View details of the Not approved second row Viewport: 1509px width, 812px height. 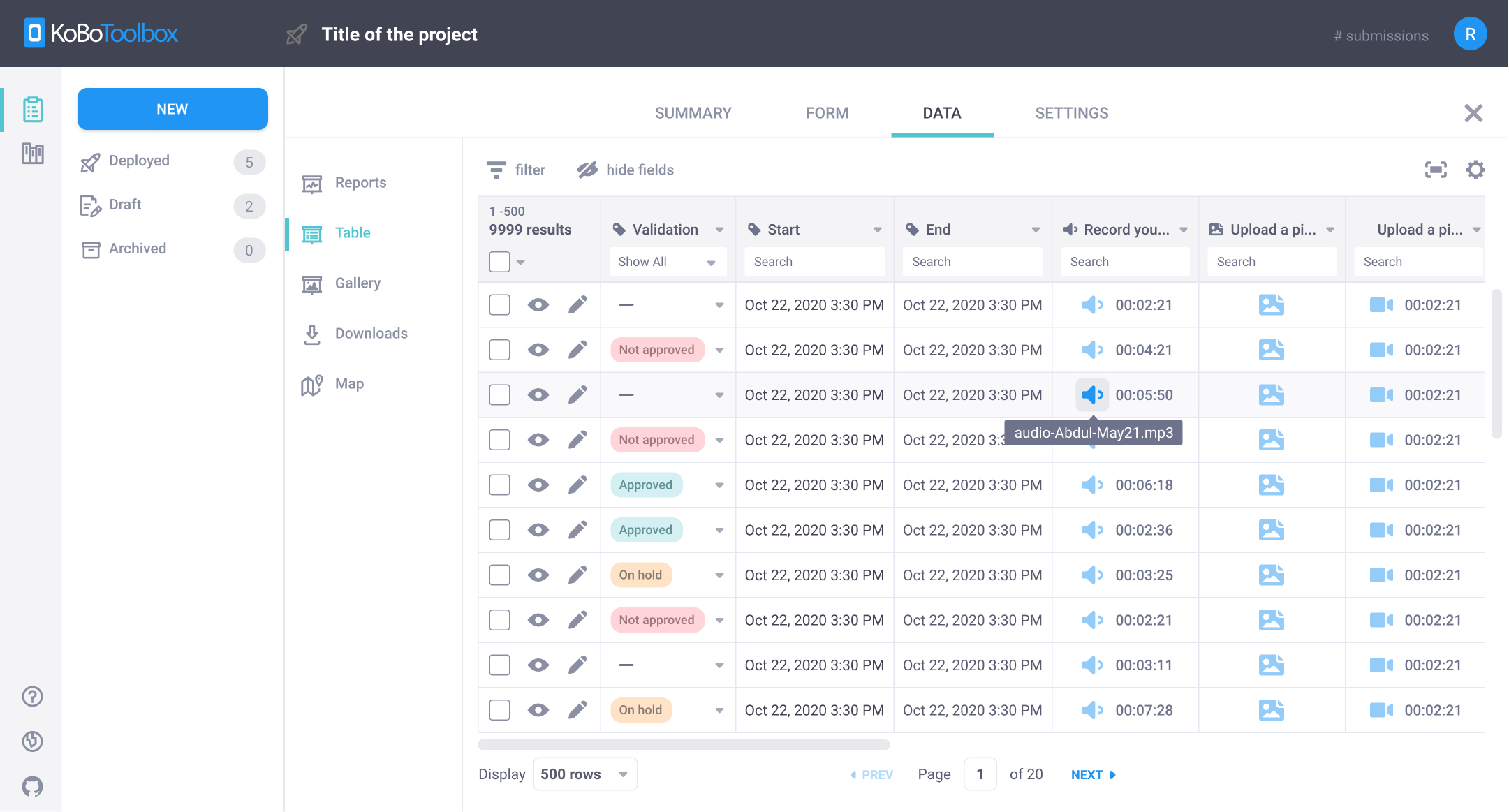point(538,349)
